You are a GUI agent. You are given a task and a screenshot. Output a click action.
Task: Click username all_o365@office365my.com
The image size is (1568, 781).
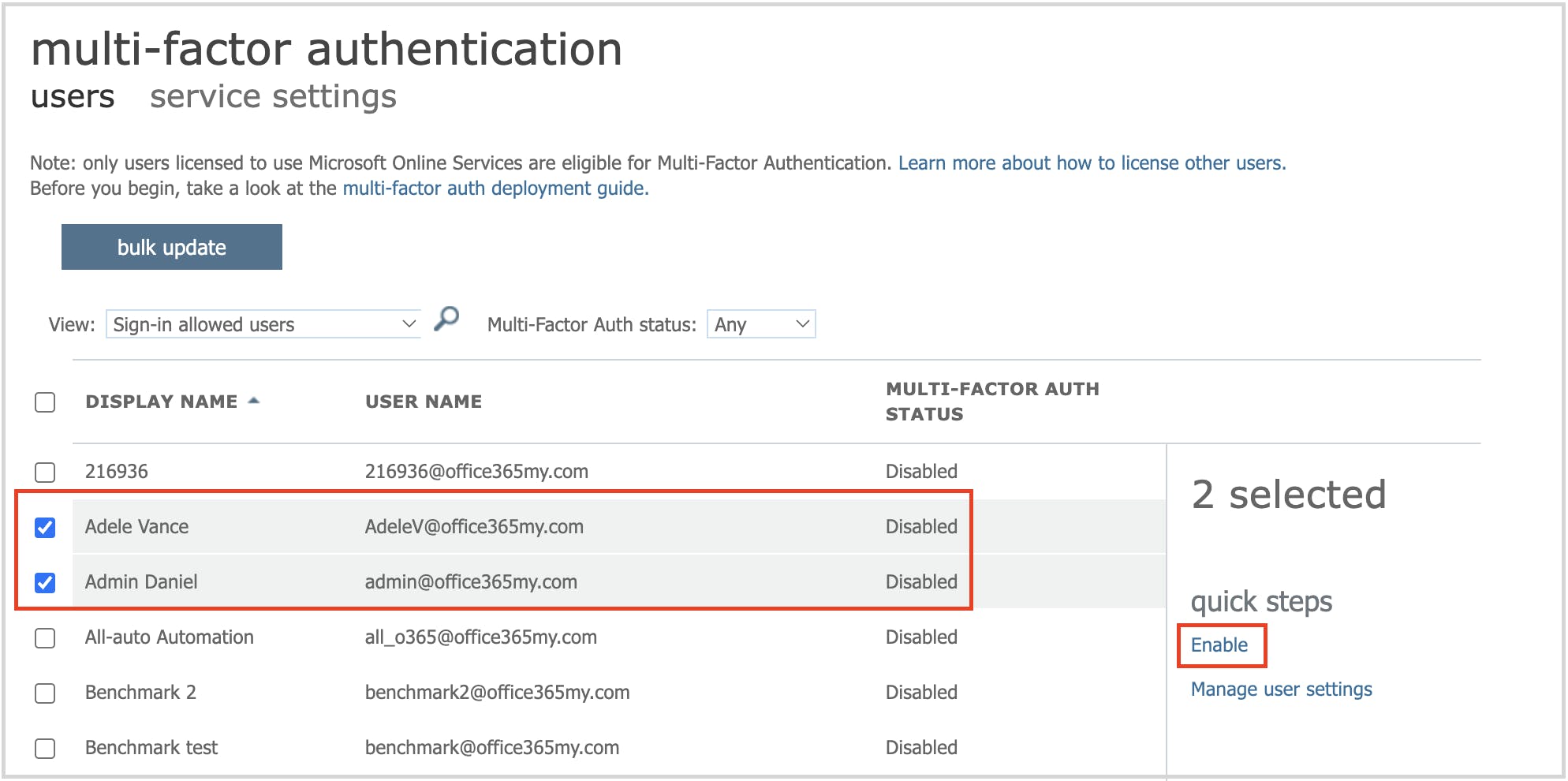(x=481, y=637)
